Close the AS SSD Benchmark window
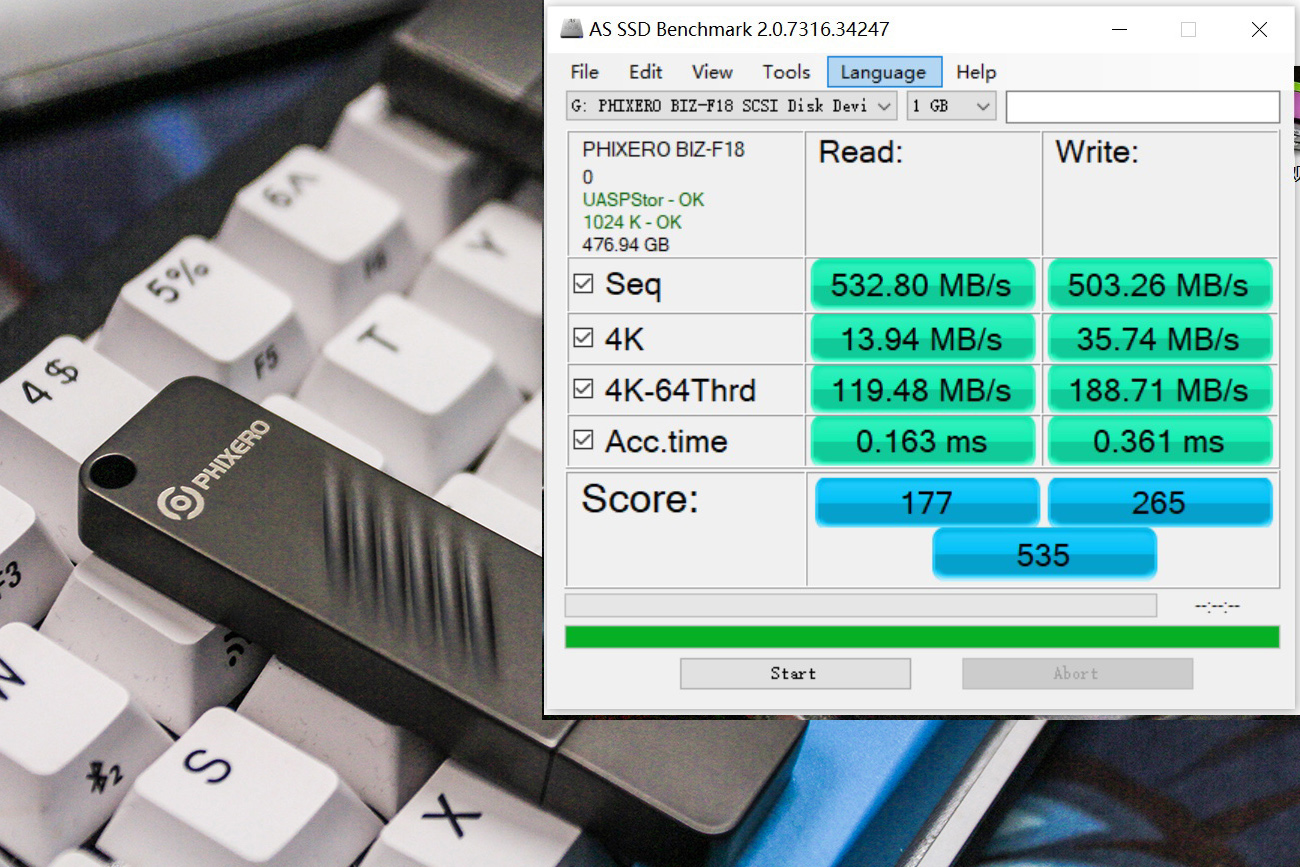The height and width of the screenshot is (867, 1300). click(x=1259, y=30)
